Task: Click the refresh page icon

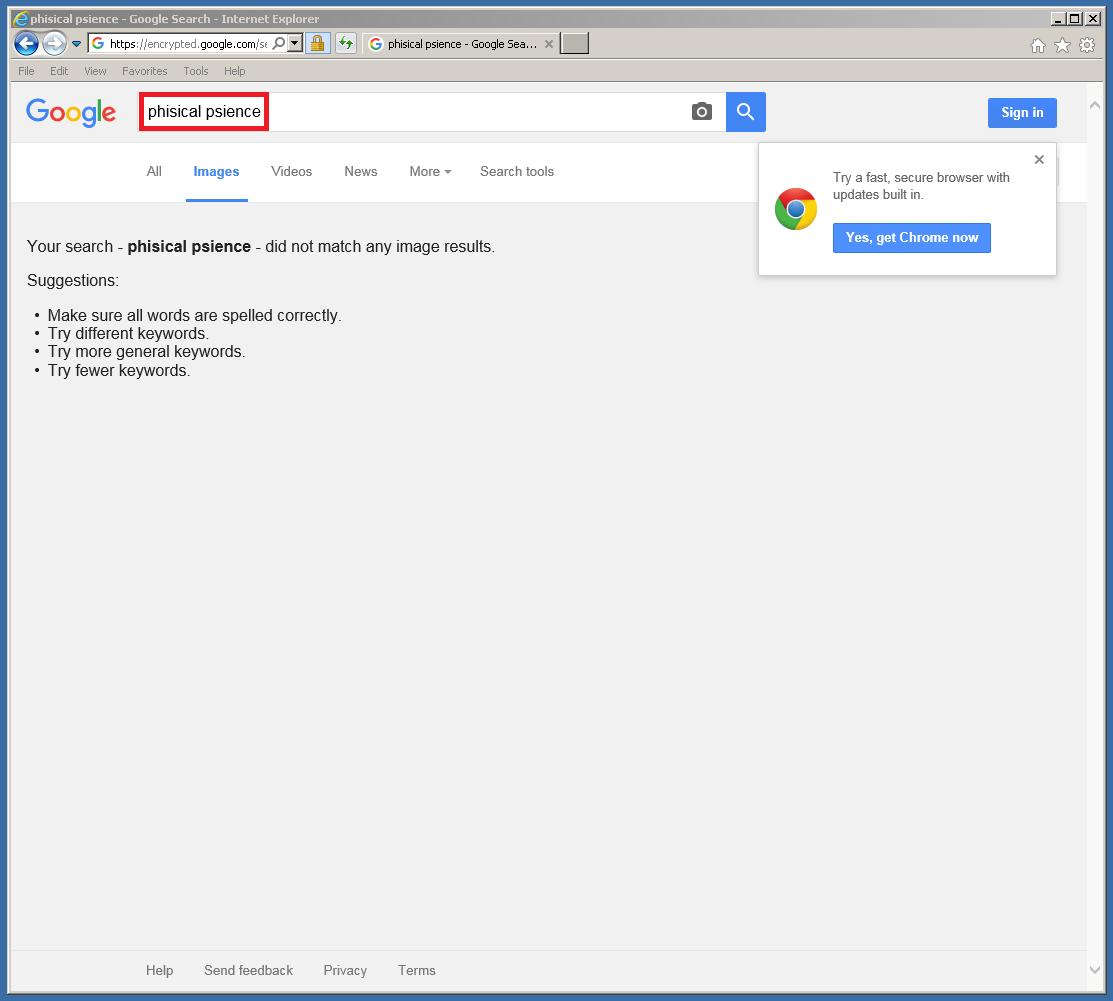Action: pos(346,43)
